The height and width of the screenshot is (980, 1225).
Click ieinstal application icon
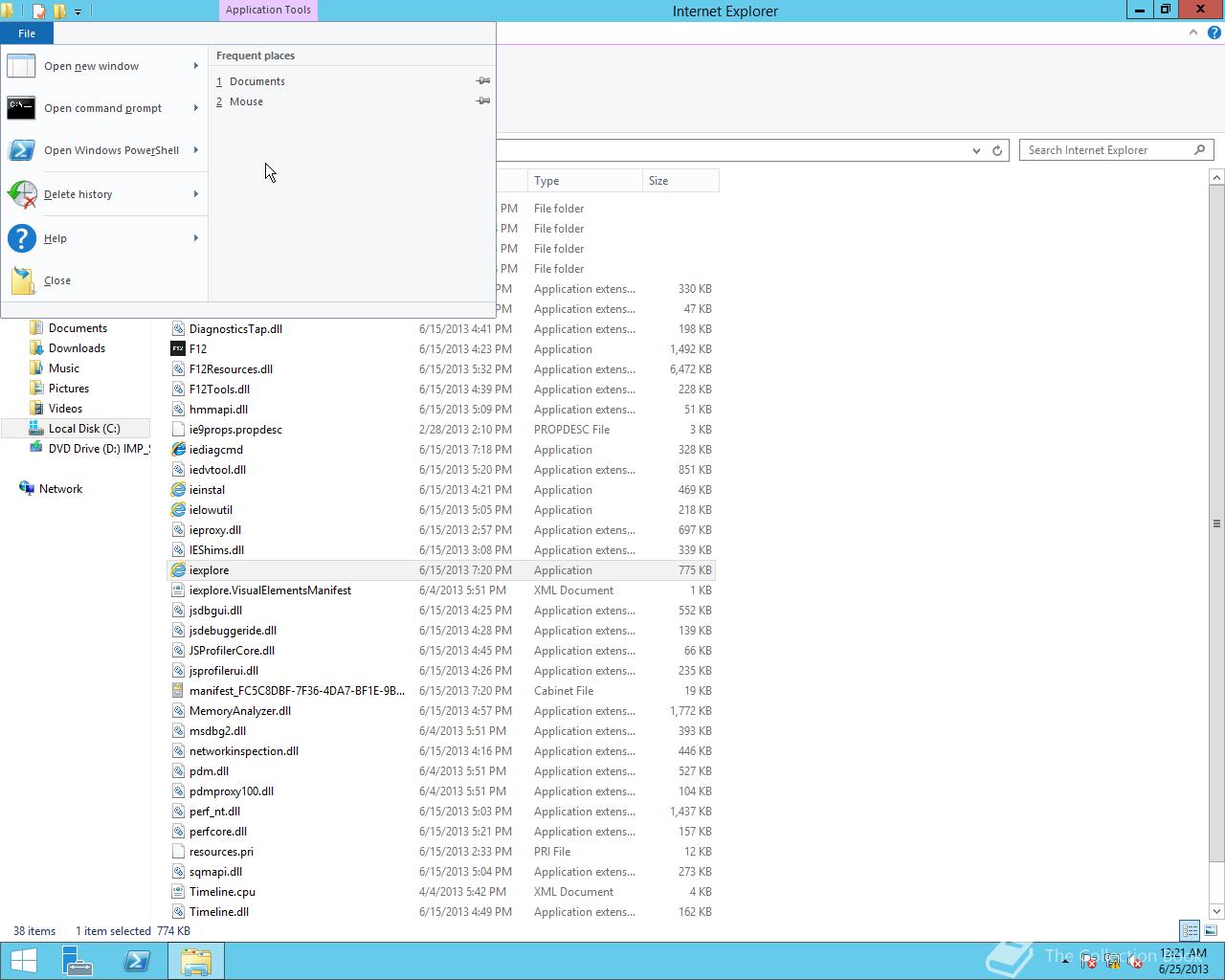pyautogui.click(x=178, y=490)
